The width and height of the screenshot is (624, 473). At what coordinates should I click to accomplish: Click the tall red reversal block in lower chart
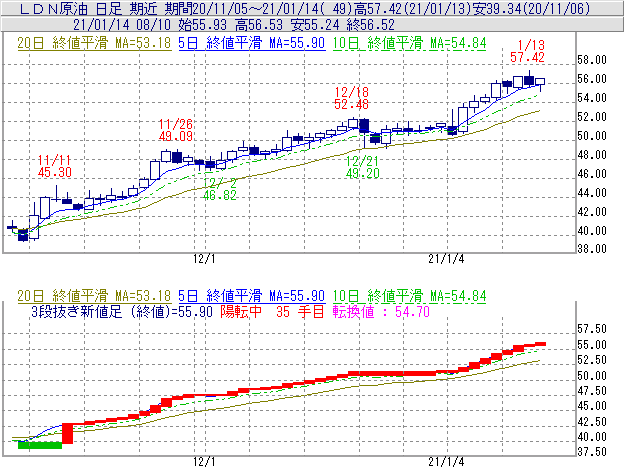[x=68, y=434]
